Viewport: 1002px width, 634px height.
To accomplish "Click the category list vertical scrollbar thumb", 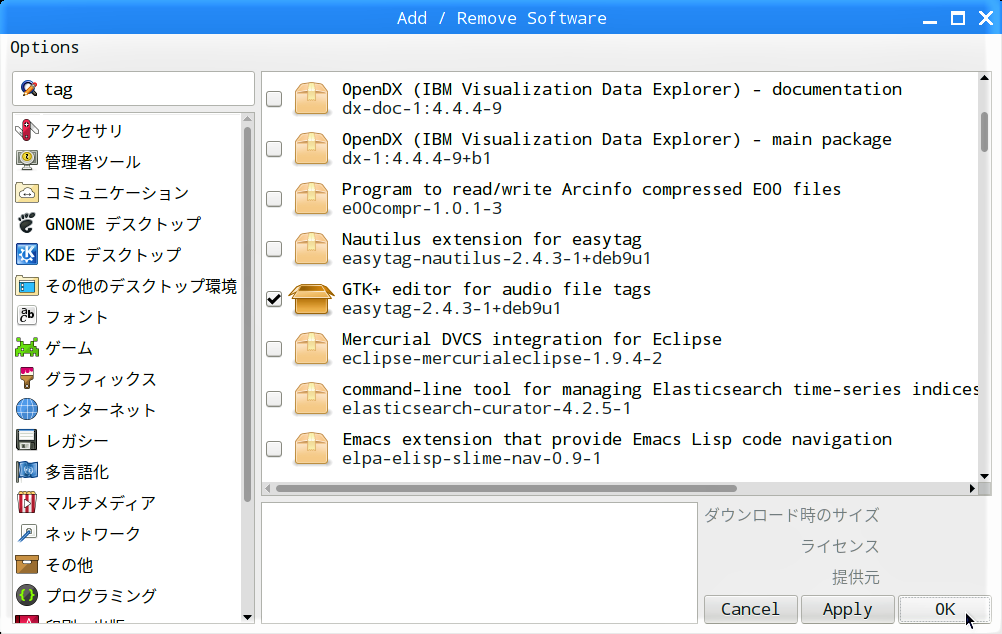I will coord(247,314).
